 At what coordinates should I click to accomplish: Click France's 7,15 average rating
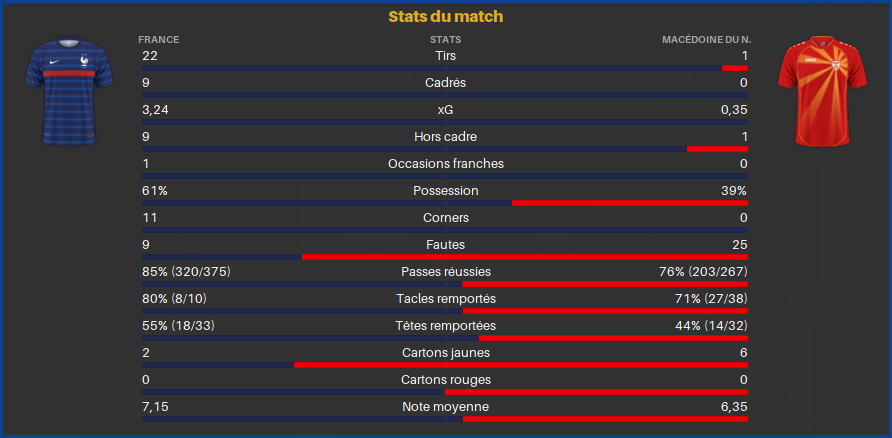(x=155, y=407)
